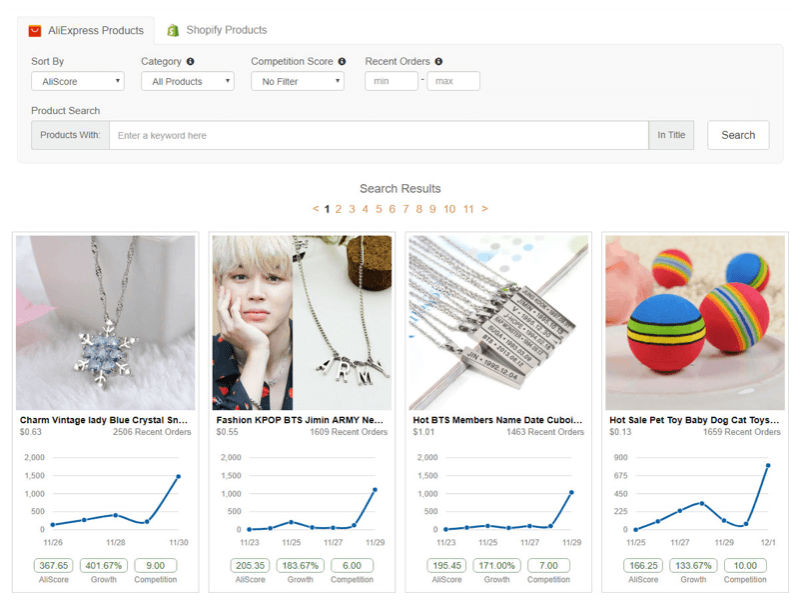The width and height of the screenshot is (802, 604).
Task: Click the 367.65 AliScore badge
Action: pyautogui.click(x=54, y=566)
